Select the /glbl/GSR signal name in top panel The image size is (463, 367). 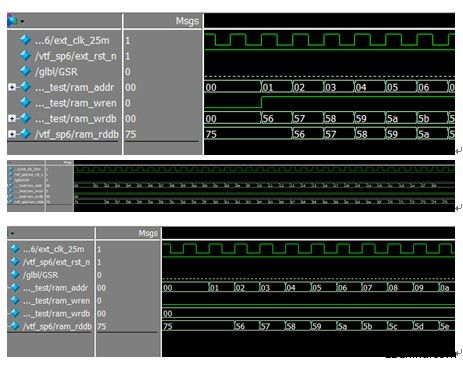click(x=56, y=72)
